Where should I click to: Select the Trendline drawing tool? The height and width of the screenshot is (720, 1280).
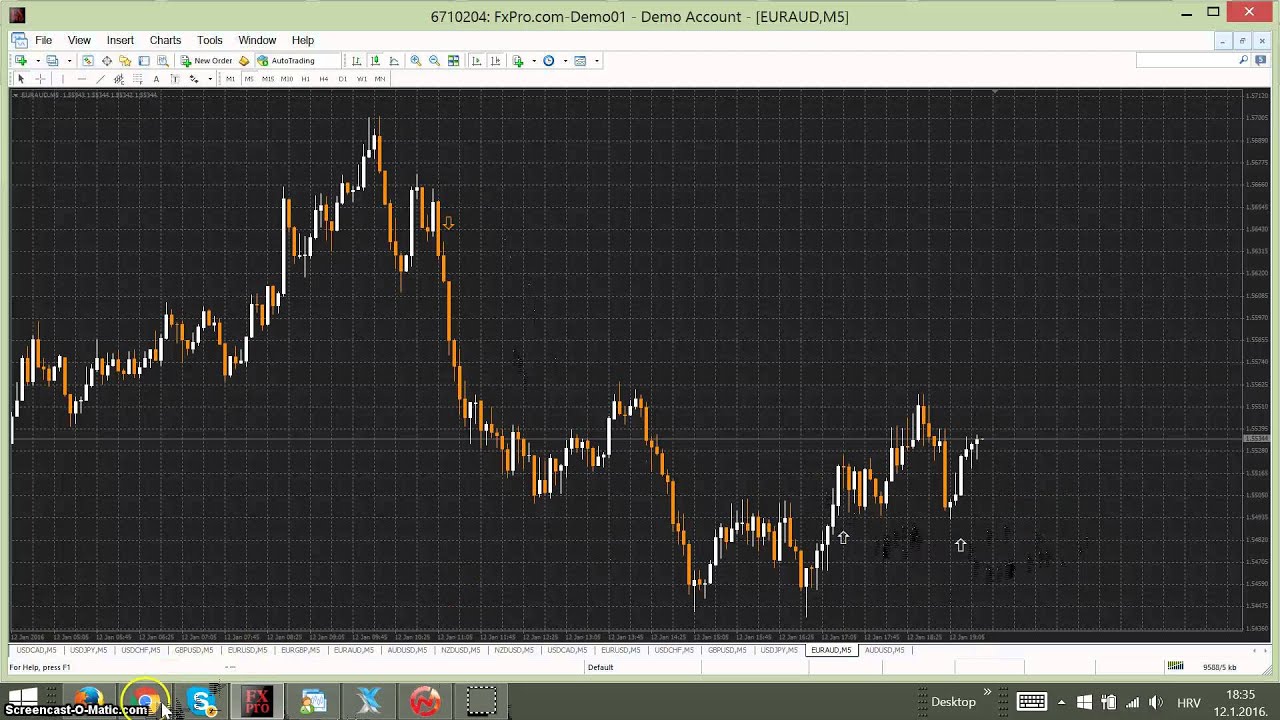(100, 79)
